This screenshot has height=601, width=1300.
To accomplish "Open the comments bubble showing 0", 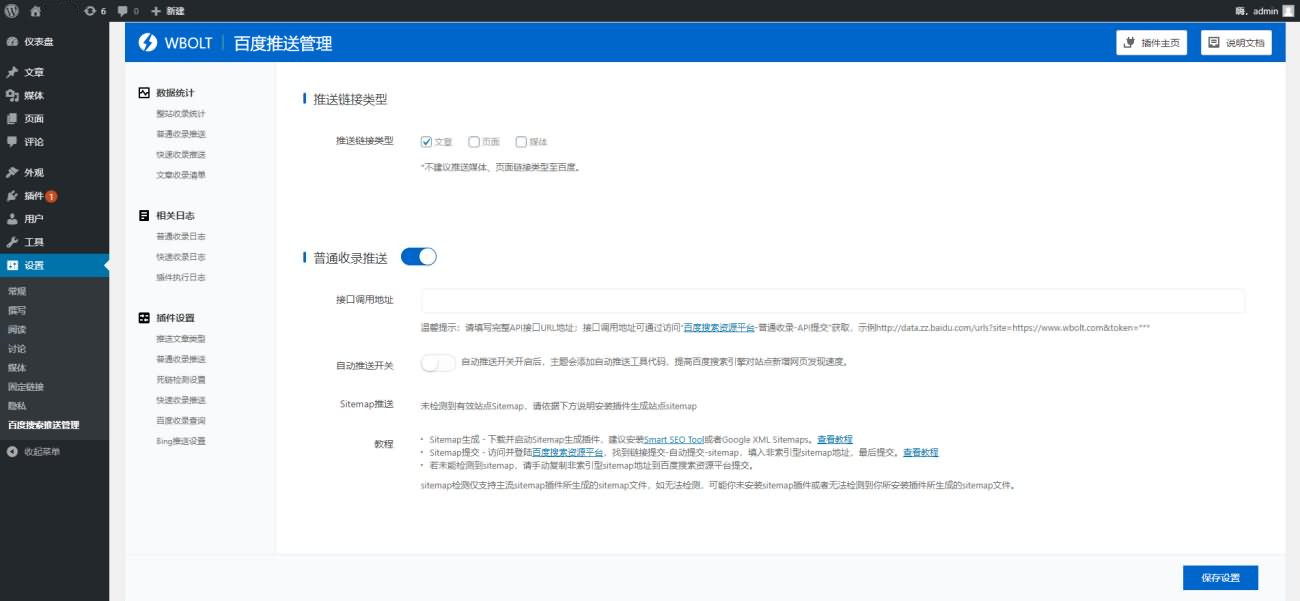I will coord(128,10).
